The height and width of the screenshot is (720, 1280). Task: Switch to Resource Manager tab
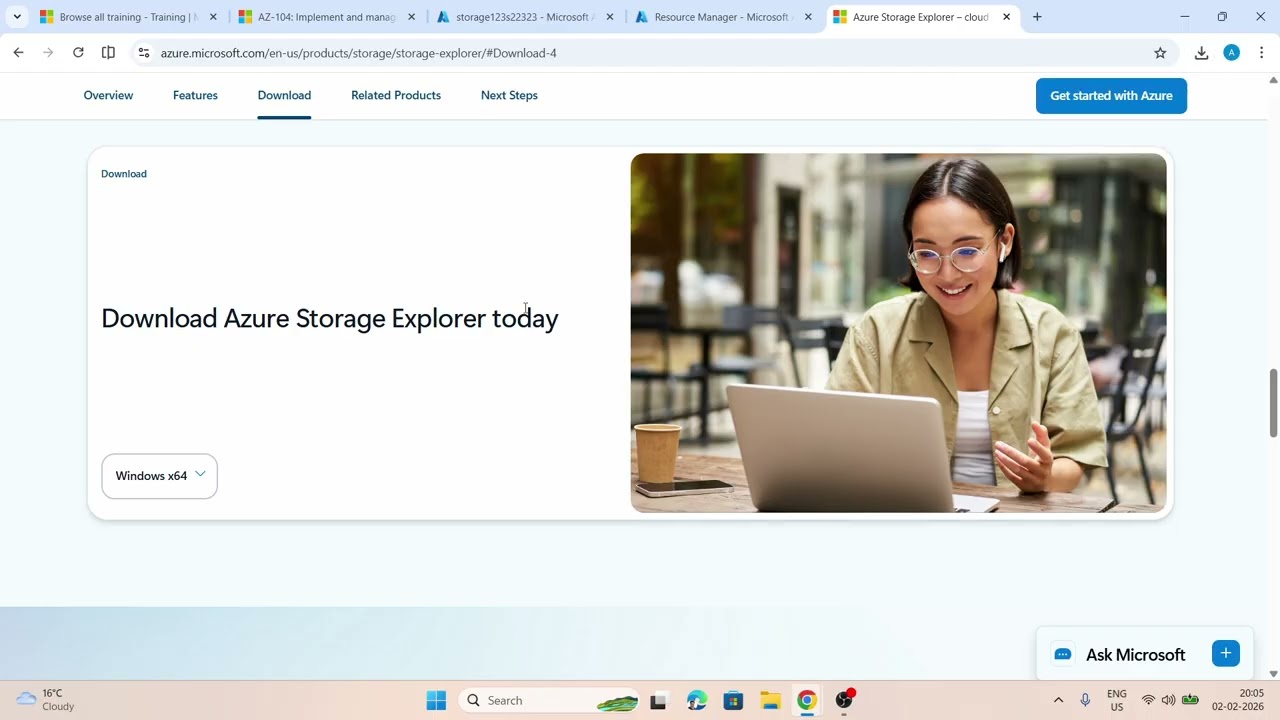pos(723,17)
